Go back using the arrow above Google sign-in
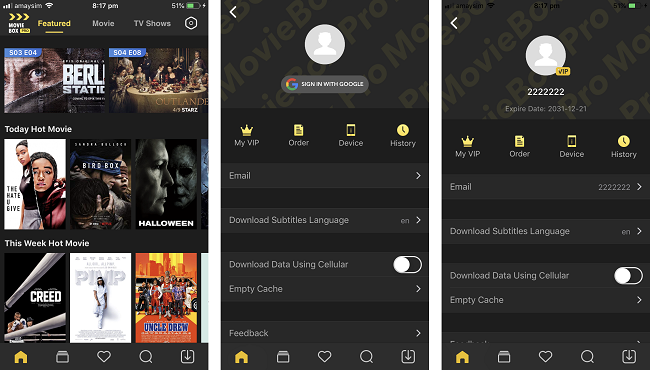 click(x=233, y=12)
